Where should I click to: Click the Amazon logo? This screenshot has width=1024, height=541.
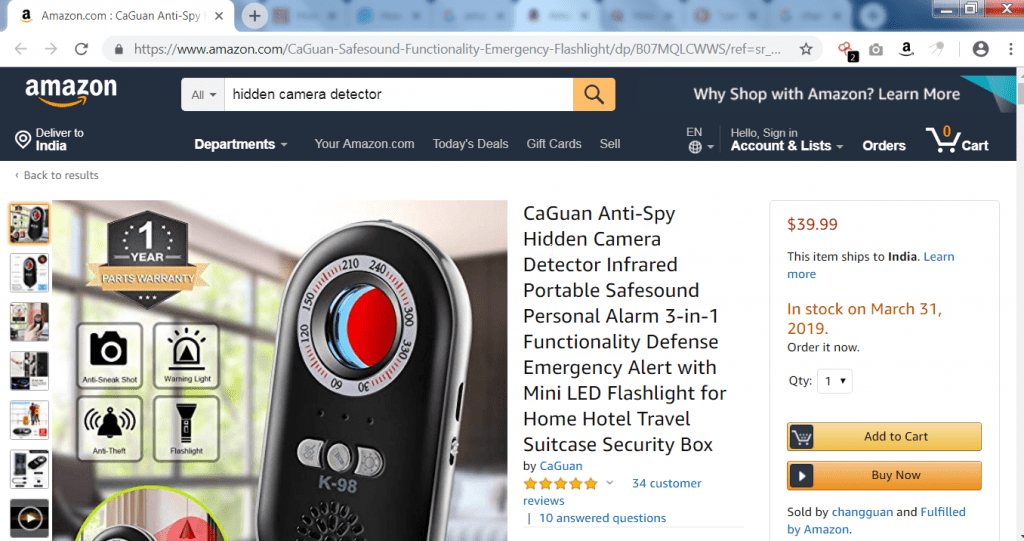point(71,92)
